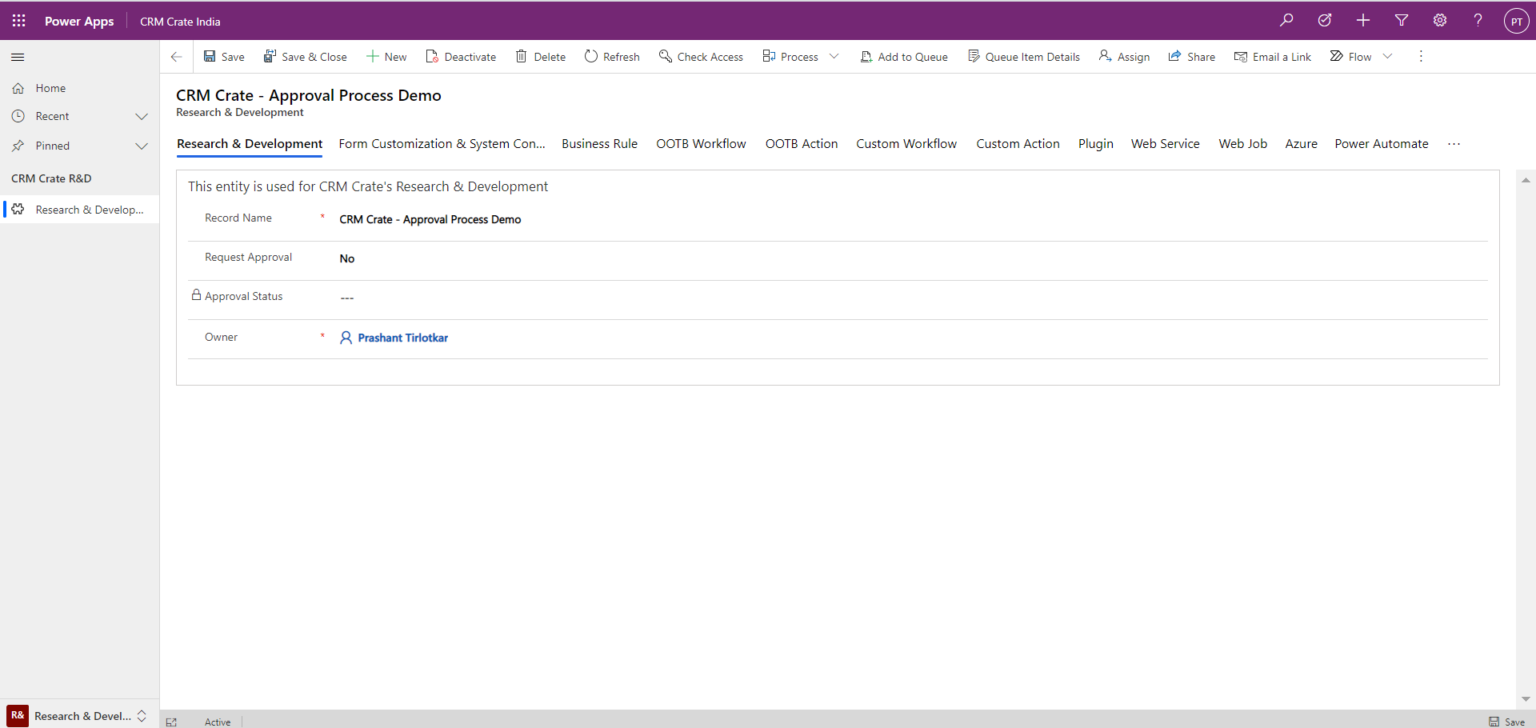1536x728 pixels.
Task: Click the Request Approval field value No
Action: coord(347,258)
